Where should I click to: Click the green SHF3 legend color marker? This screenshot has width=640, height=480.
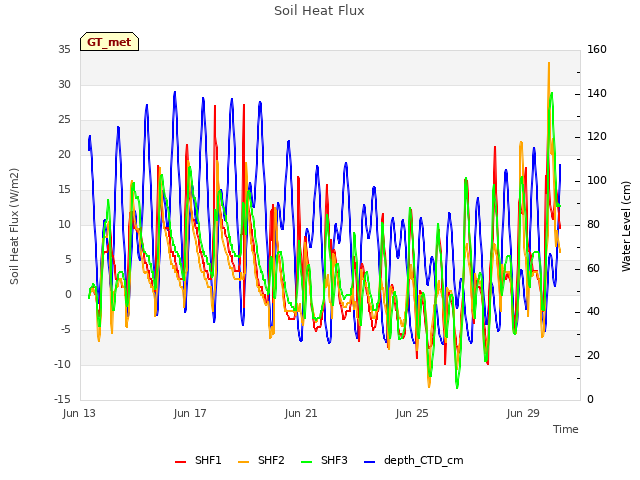[x=306, y=462]
